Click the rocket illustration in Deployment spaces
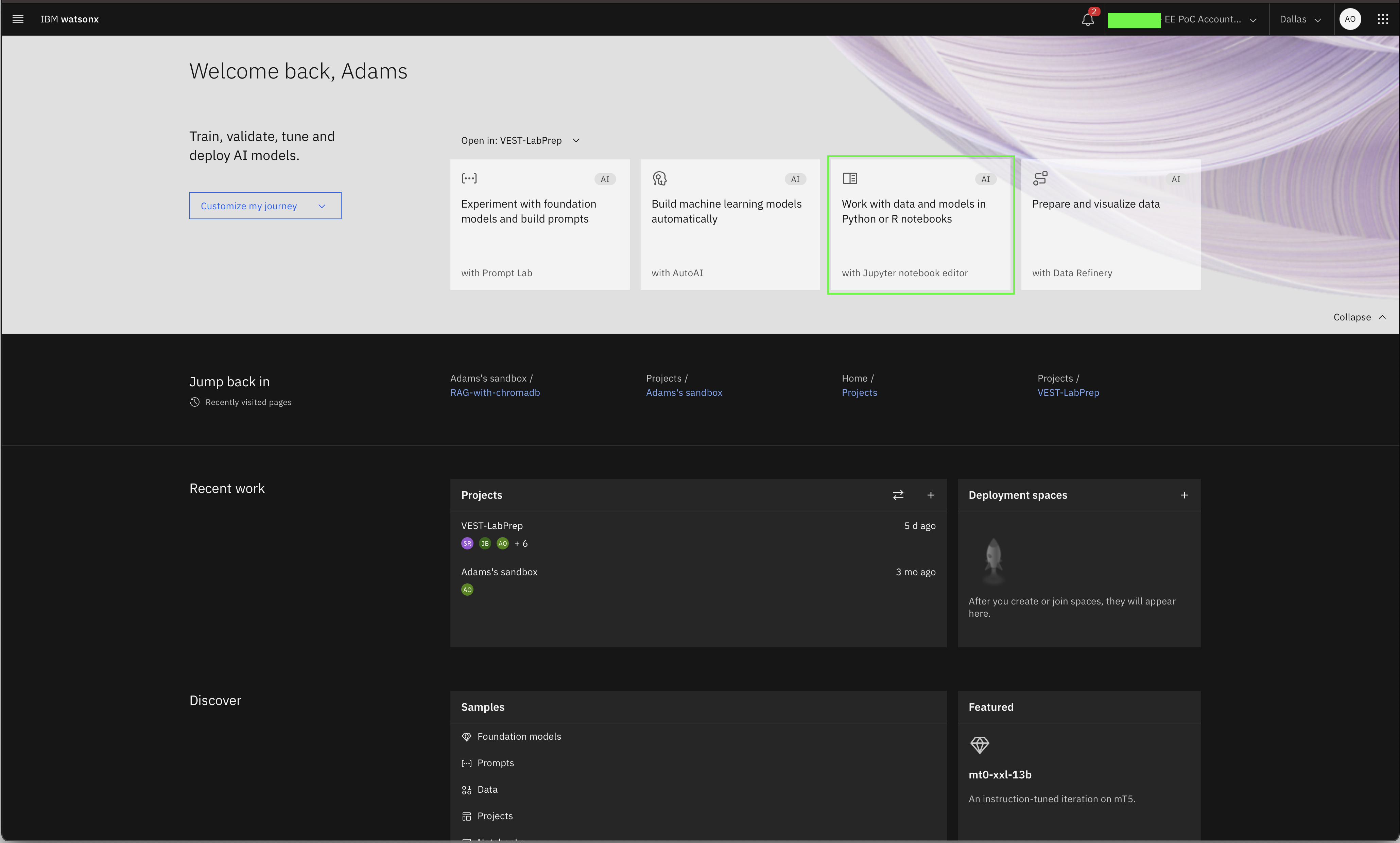 coord(993,561)
